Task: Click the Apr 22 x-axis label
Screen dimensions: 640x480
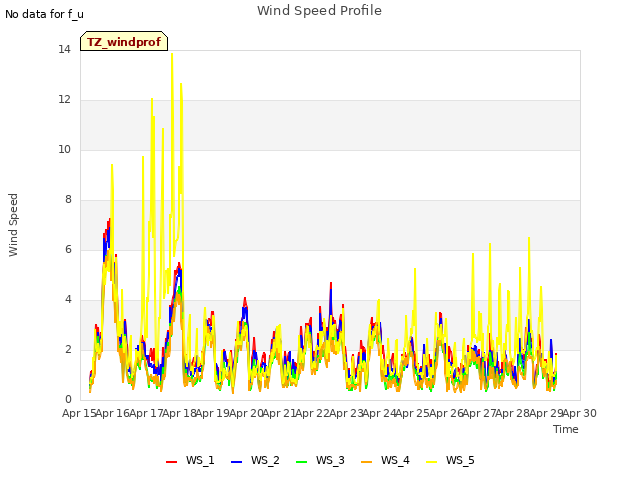Action: click(x=313, y=413)
